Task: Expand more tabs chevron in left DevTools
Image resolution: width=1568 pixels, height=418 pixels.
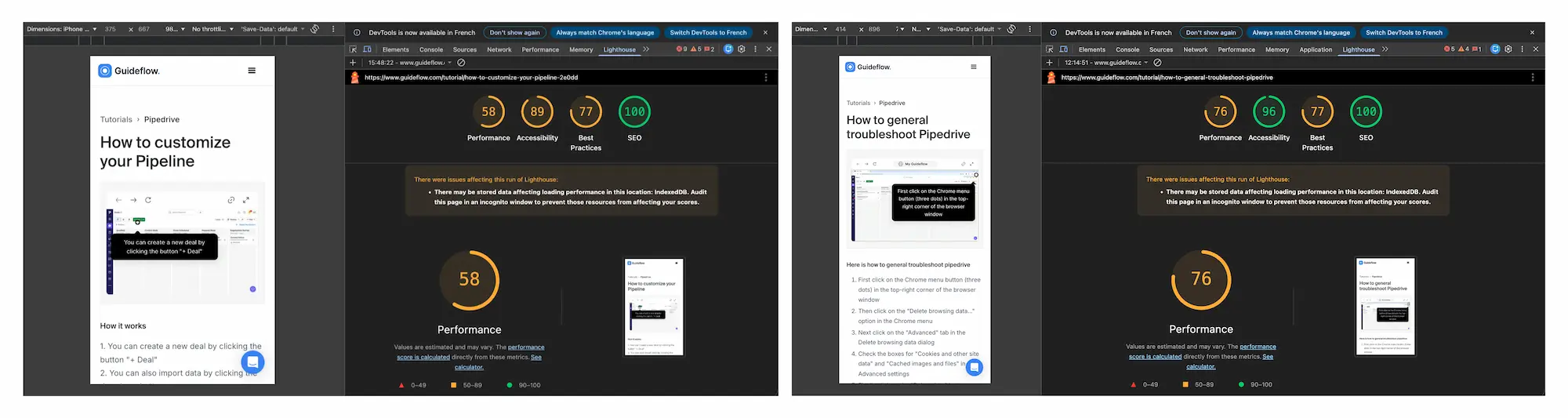Action: pos(646,49)
